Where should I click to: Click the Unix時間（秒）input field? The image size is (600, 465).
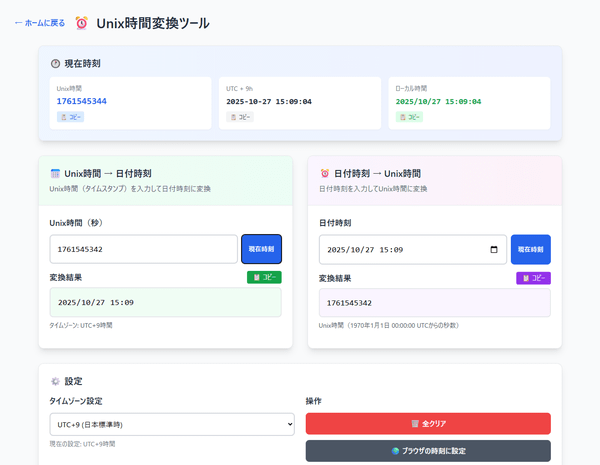[143, 249]
